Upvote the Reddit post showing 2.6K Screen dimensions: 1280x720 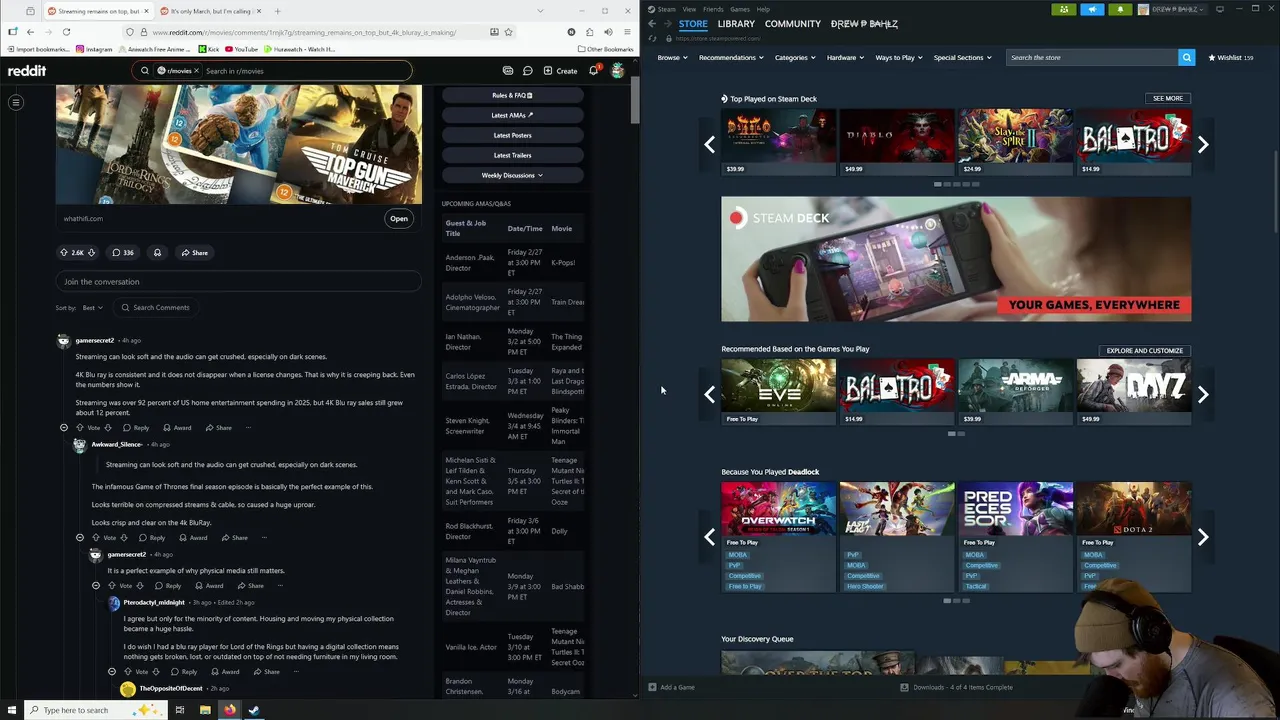pyautogui.click(x=64, y=252)
